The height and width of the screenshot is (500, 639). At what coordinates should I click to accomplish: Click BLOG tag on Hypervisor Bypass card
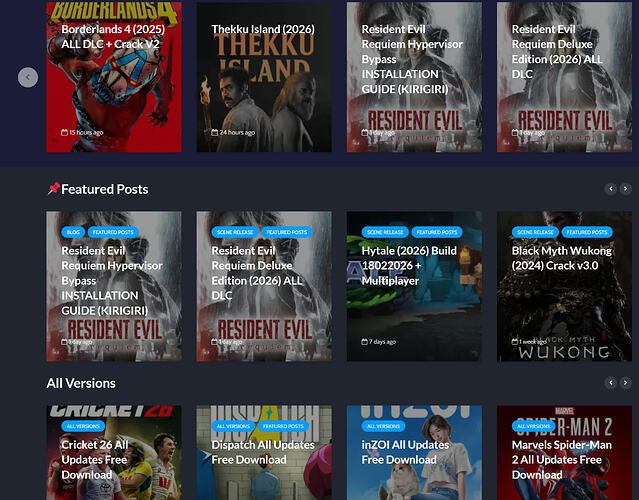73,232
